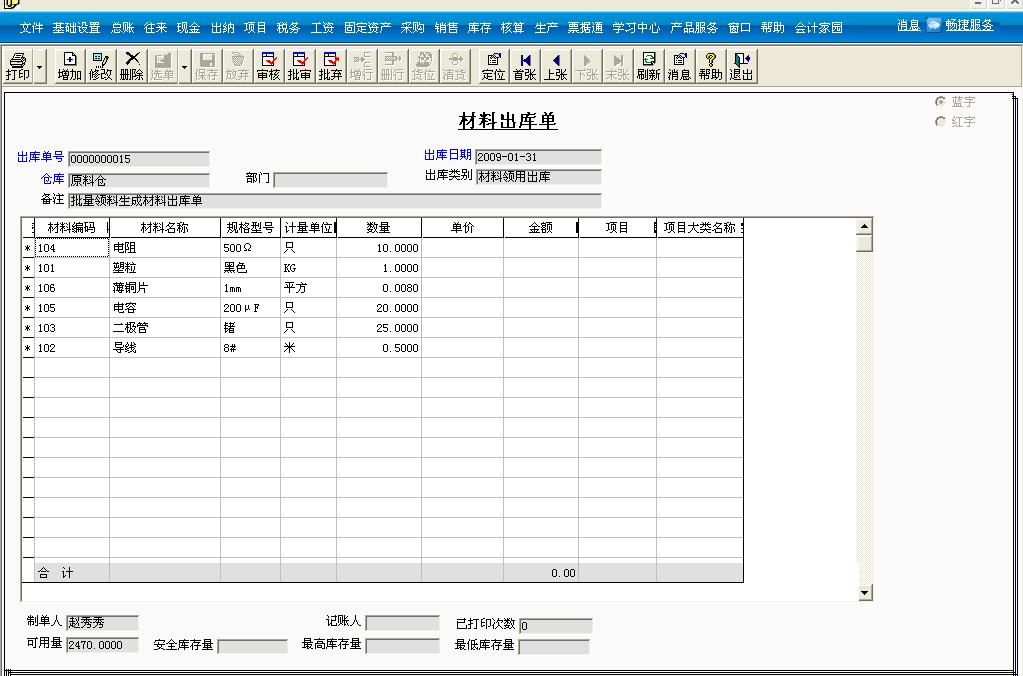Select the 蓝字 radio button
This screenshot has width=1023, height=676.
pos(940,101)
